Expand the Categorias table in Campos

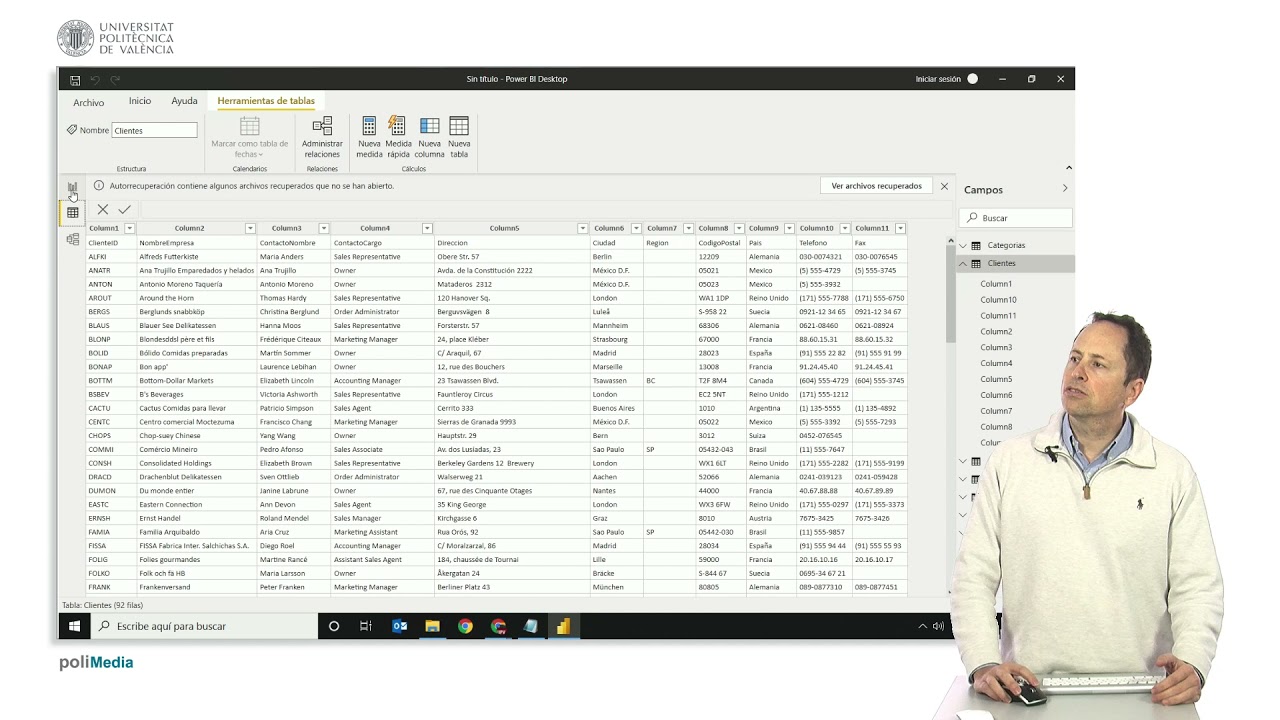[963, 245]
